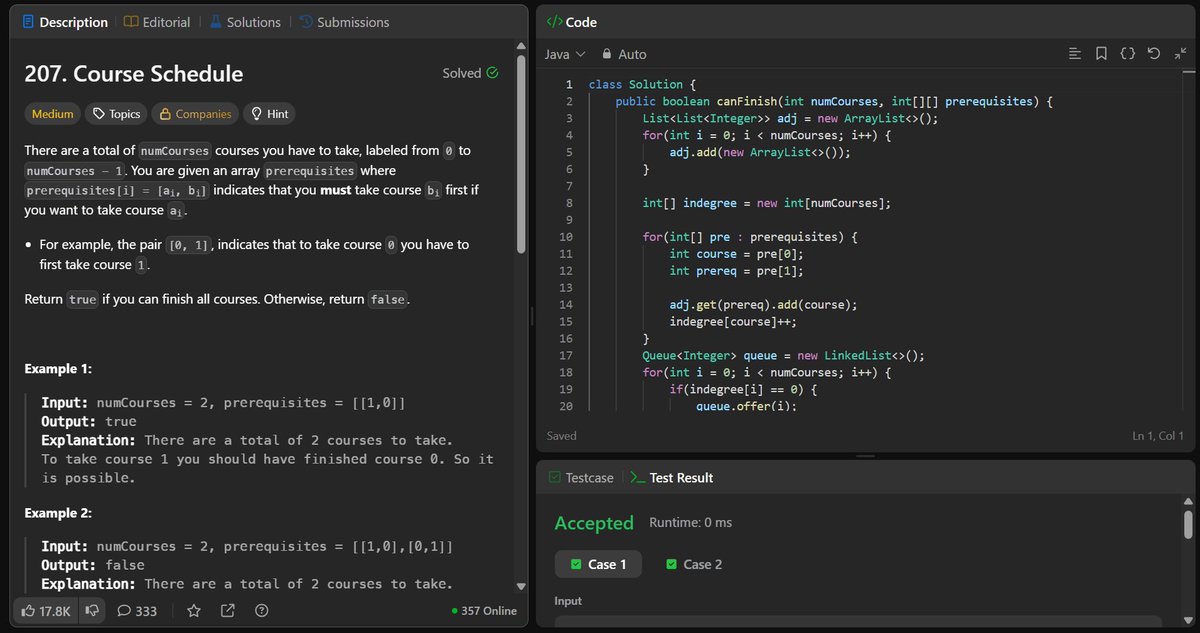This screenshot has width=1200, height=633.
Task: Click the divider handle above Testcase panel
Action: (x=866, y=456)
